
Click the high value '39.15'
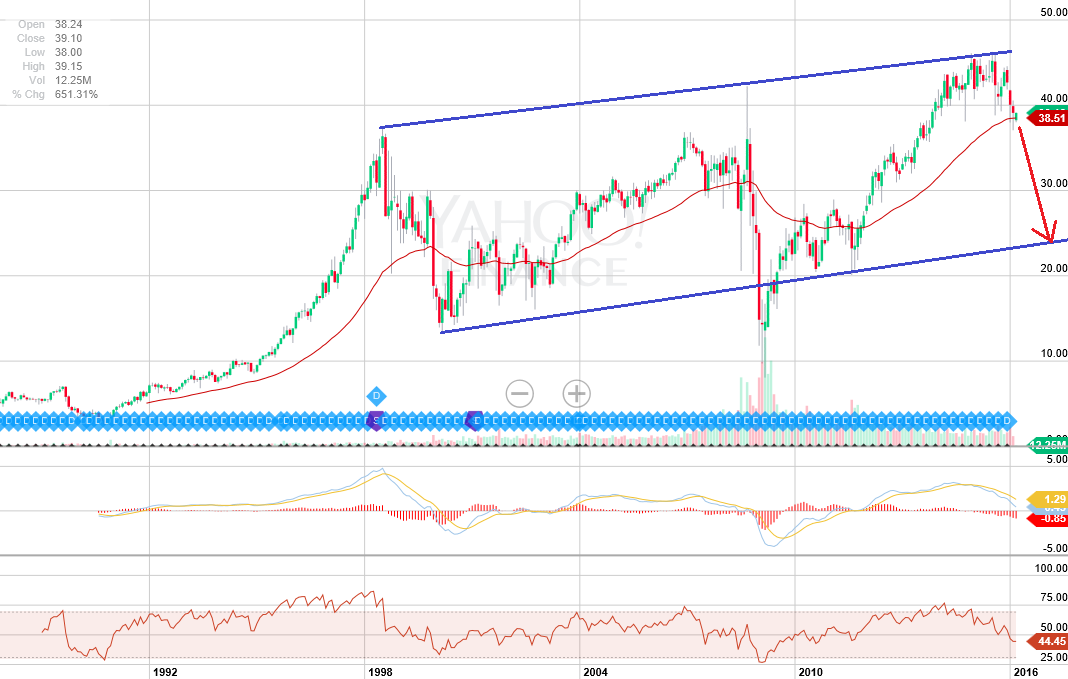[x=69, y=66]
